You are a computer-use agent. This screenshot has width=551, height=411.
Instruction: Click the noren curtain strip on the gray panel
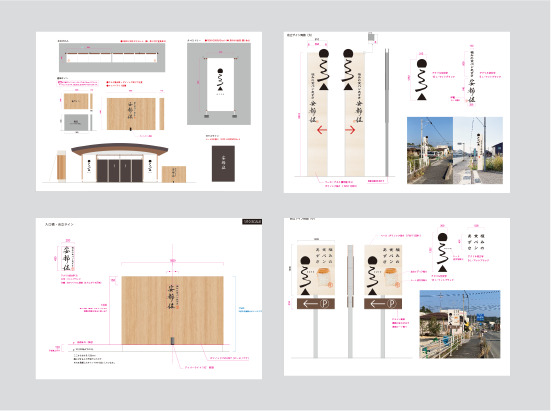tap(112, 58)
